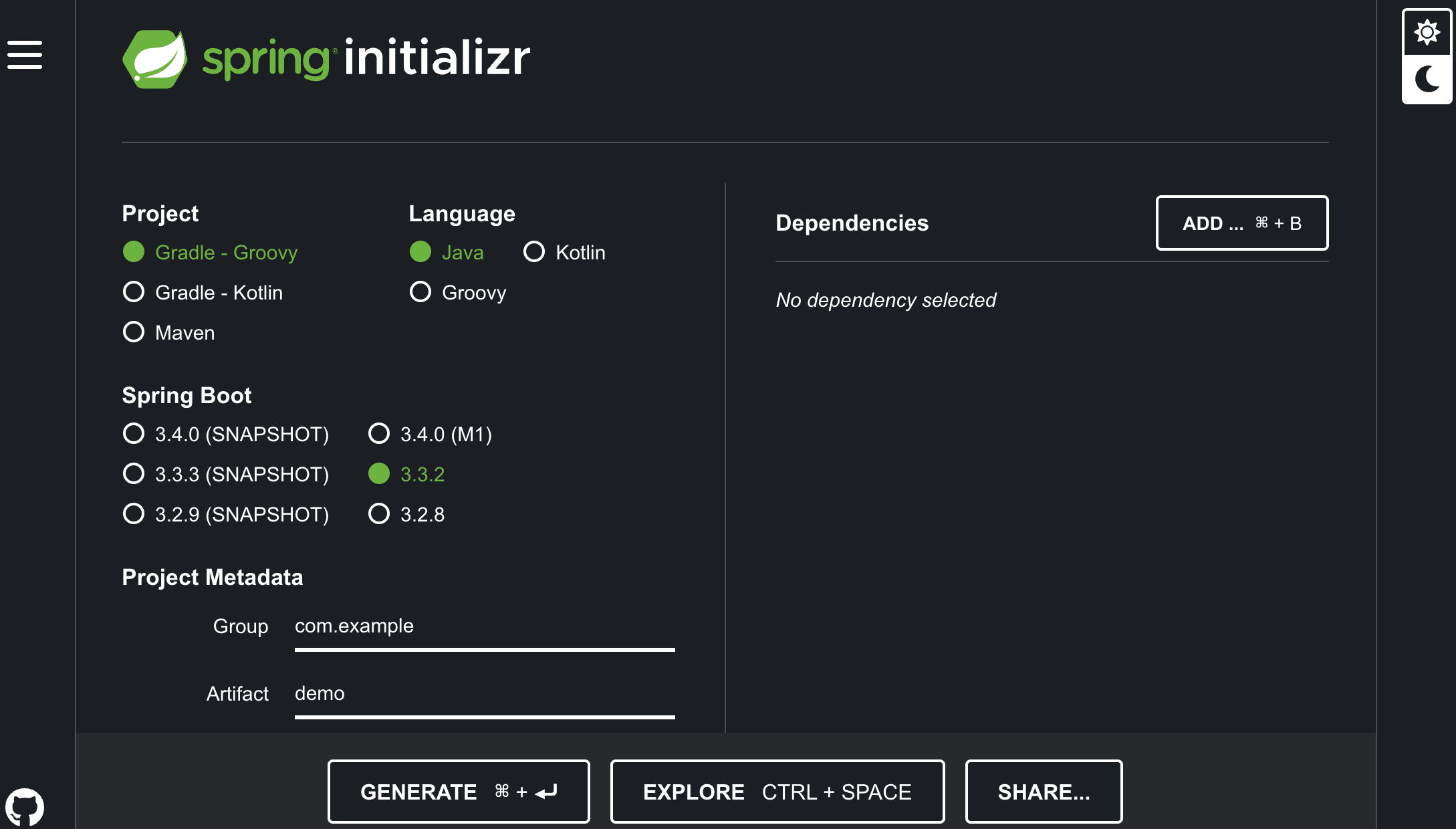Focus the Artifact input field
The image size is (1456, 829).
[x=484, y=694]
